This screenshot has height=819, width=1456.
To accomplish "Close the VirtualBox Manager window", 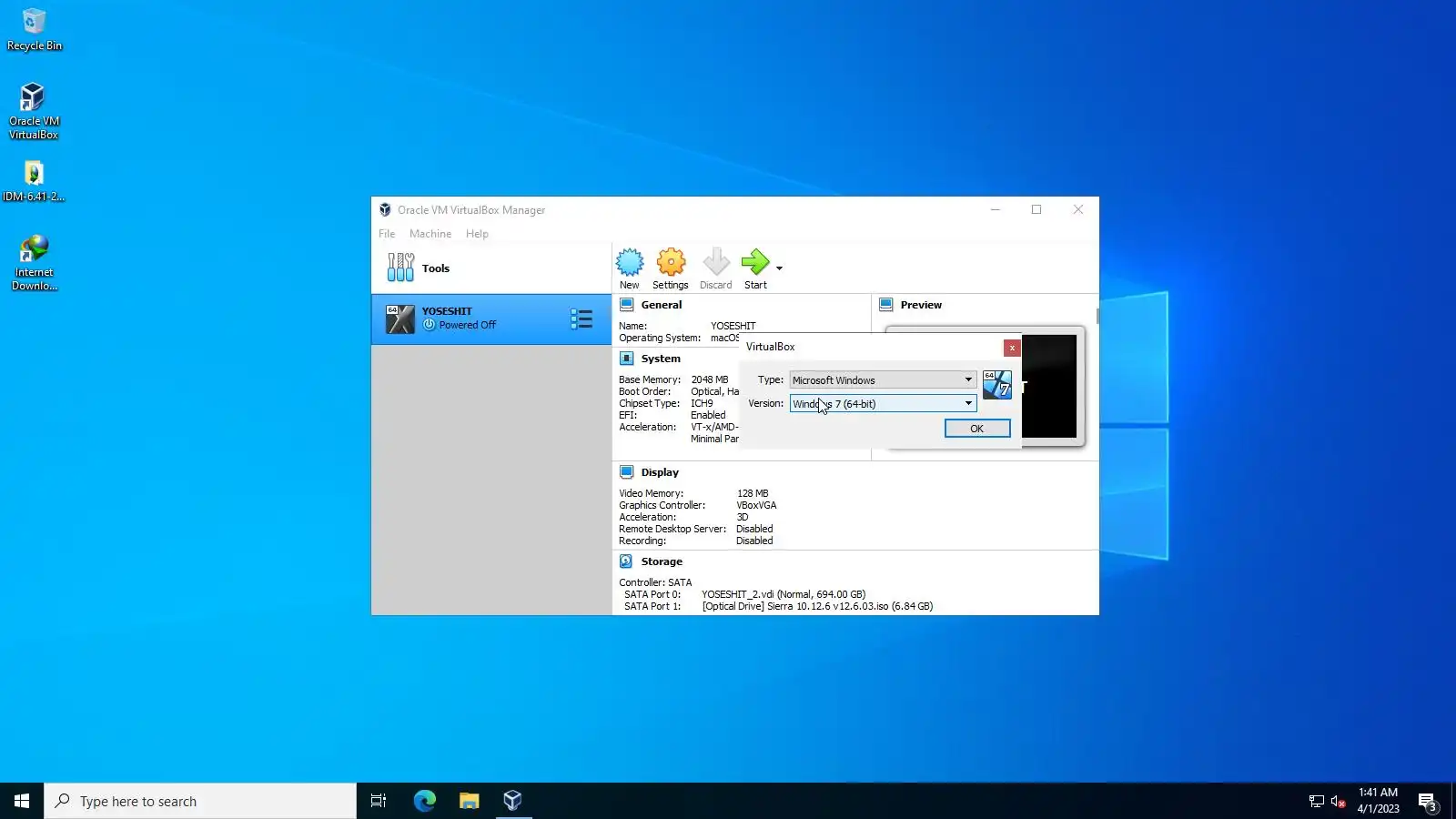I will (x=1078, y=210).
